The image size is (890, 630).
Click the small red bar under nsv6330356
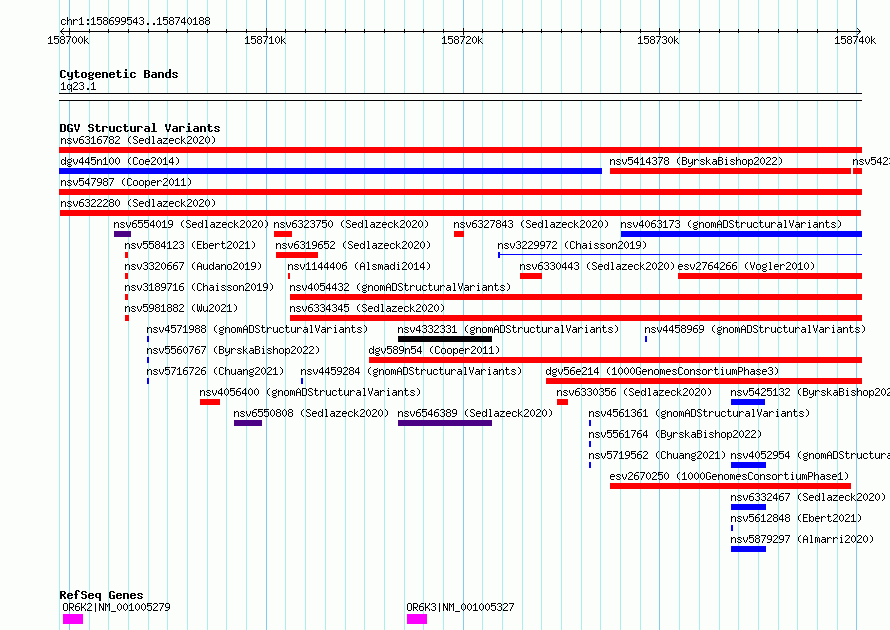pos(562,402)
